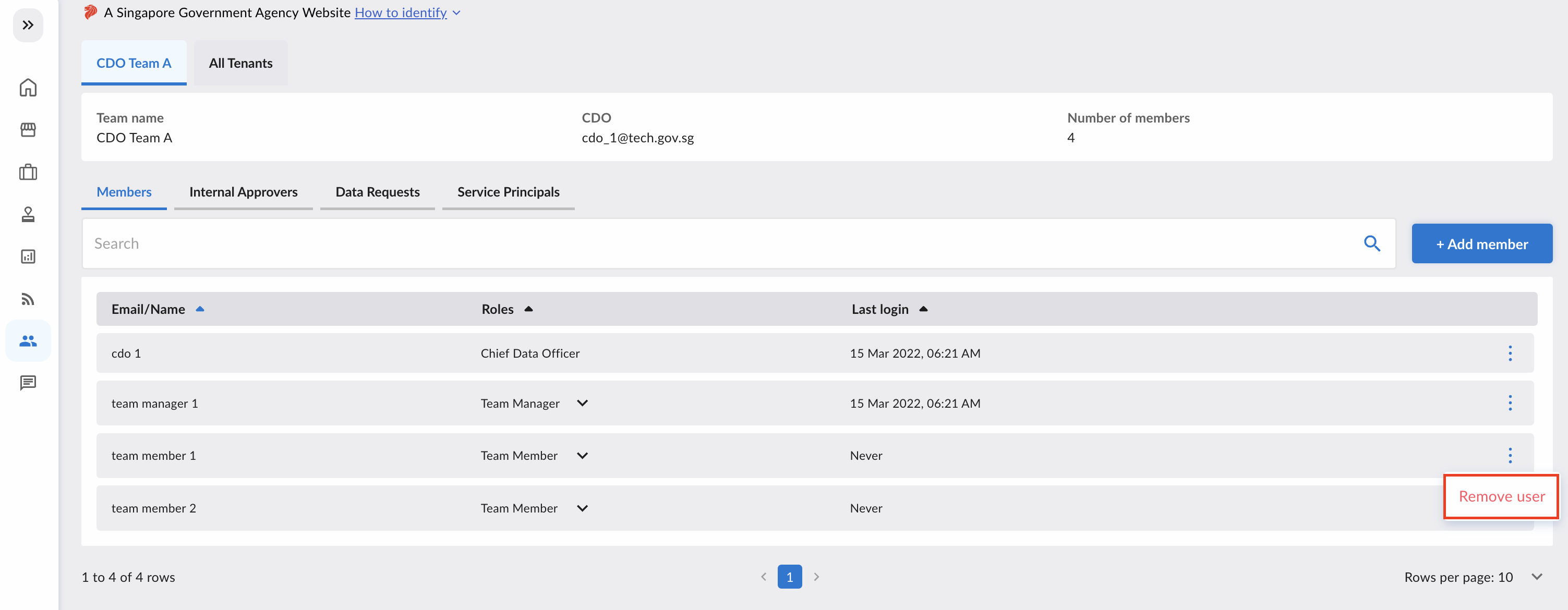Click the Email/Name column header
Screen dimensions: 1568x610
pyautogui.click(x=148, y=309)
